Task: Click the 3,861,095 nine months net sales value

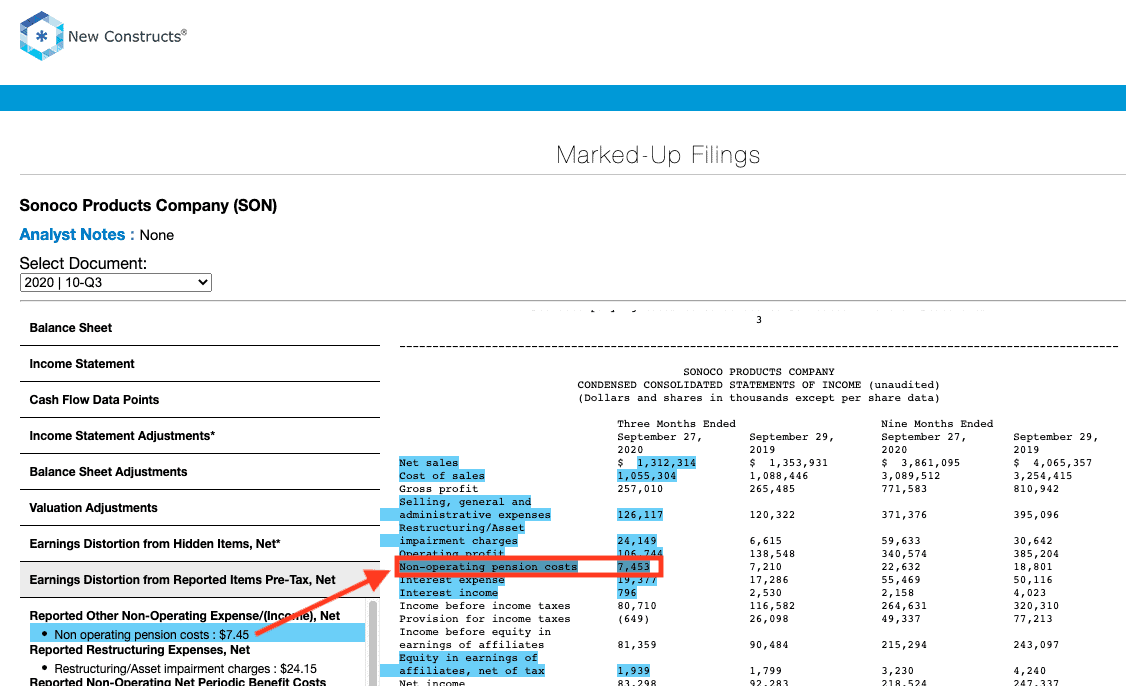Action: (930, 463)
